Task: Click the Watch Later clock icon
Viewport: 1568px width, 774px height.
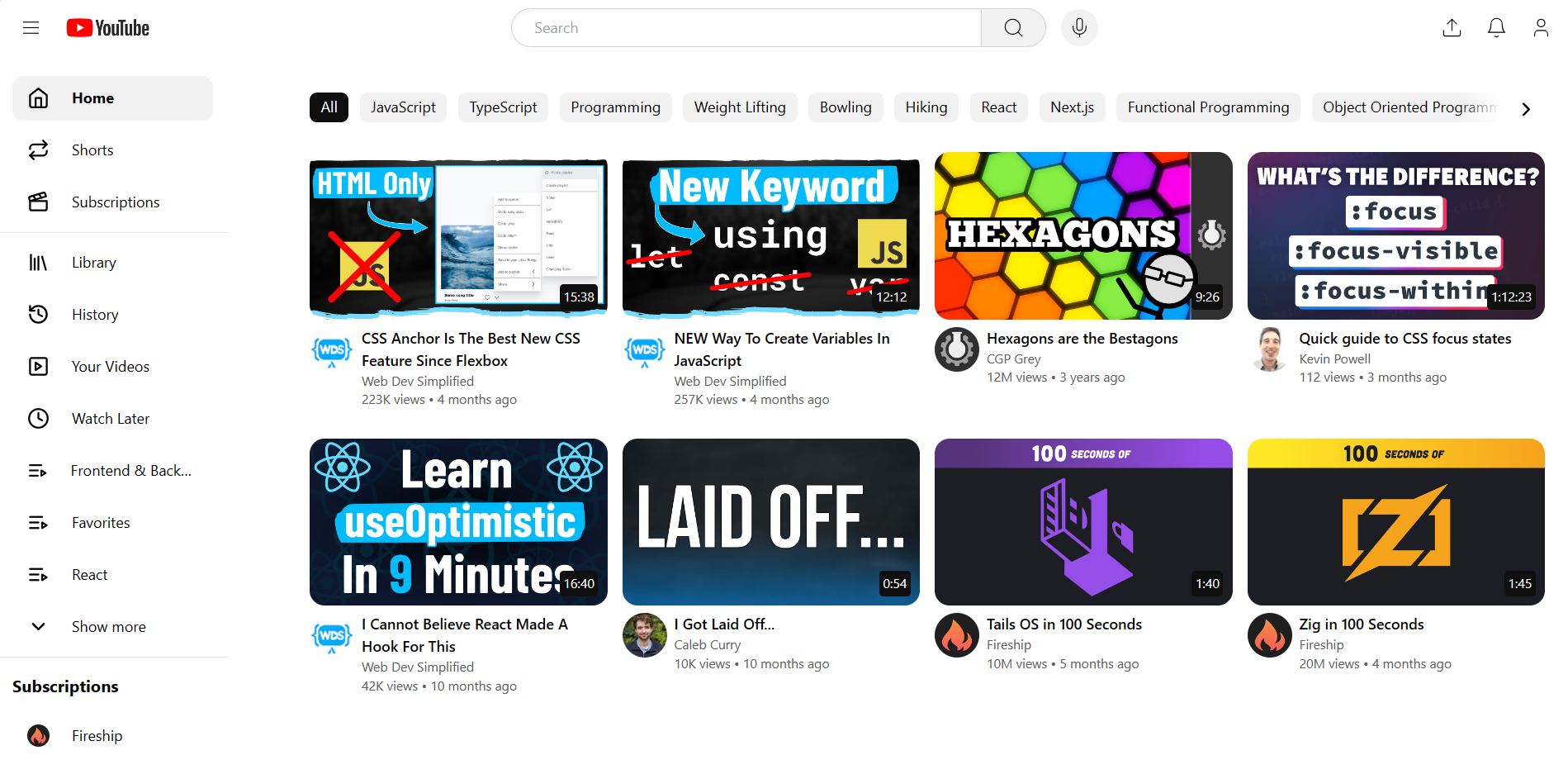Action: [38, 419]
